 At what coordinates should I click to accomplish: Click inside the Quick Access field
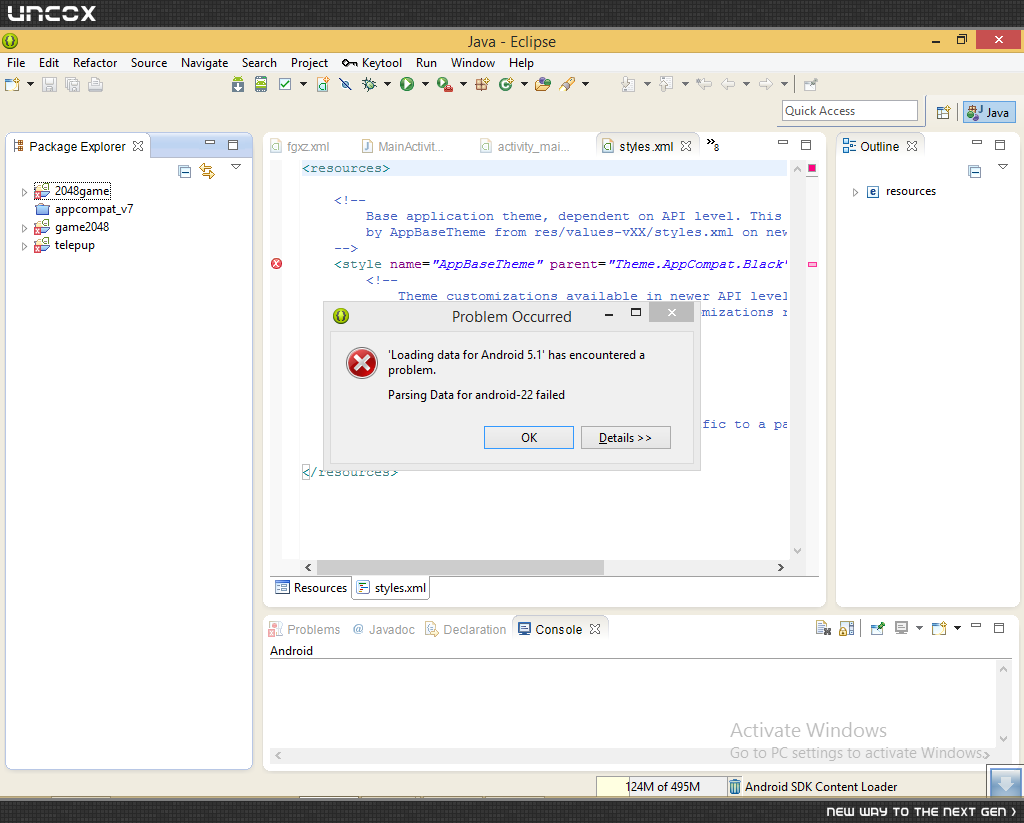850,111
